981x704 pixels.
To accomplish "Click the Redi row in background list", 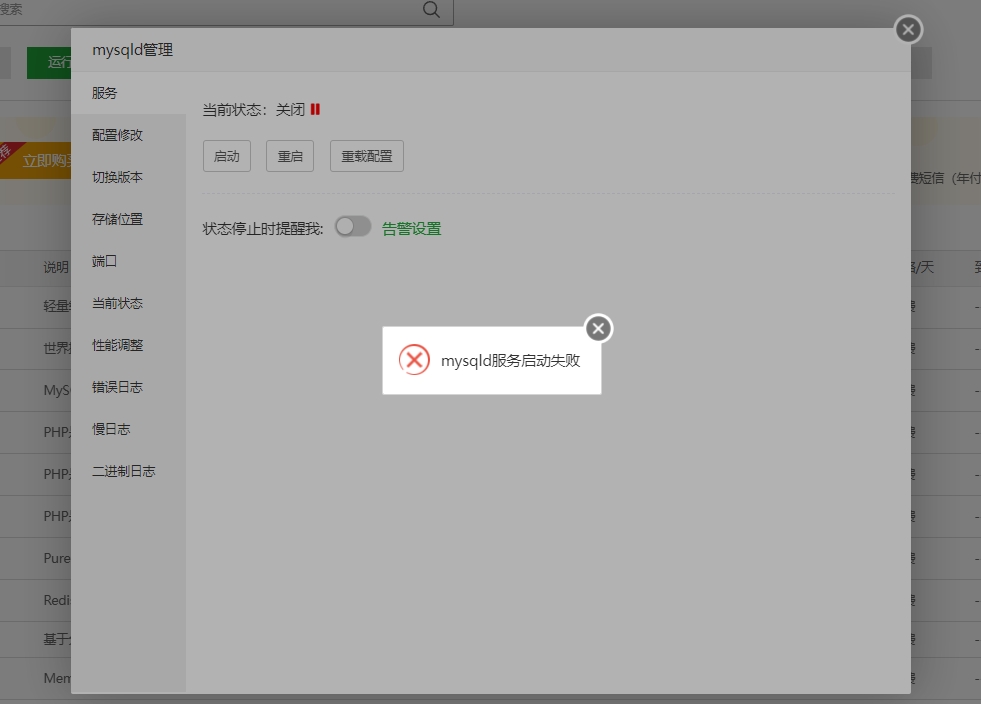I will tap(36, 600).
